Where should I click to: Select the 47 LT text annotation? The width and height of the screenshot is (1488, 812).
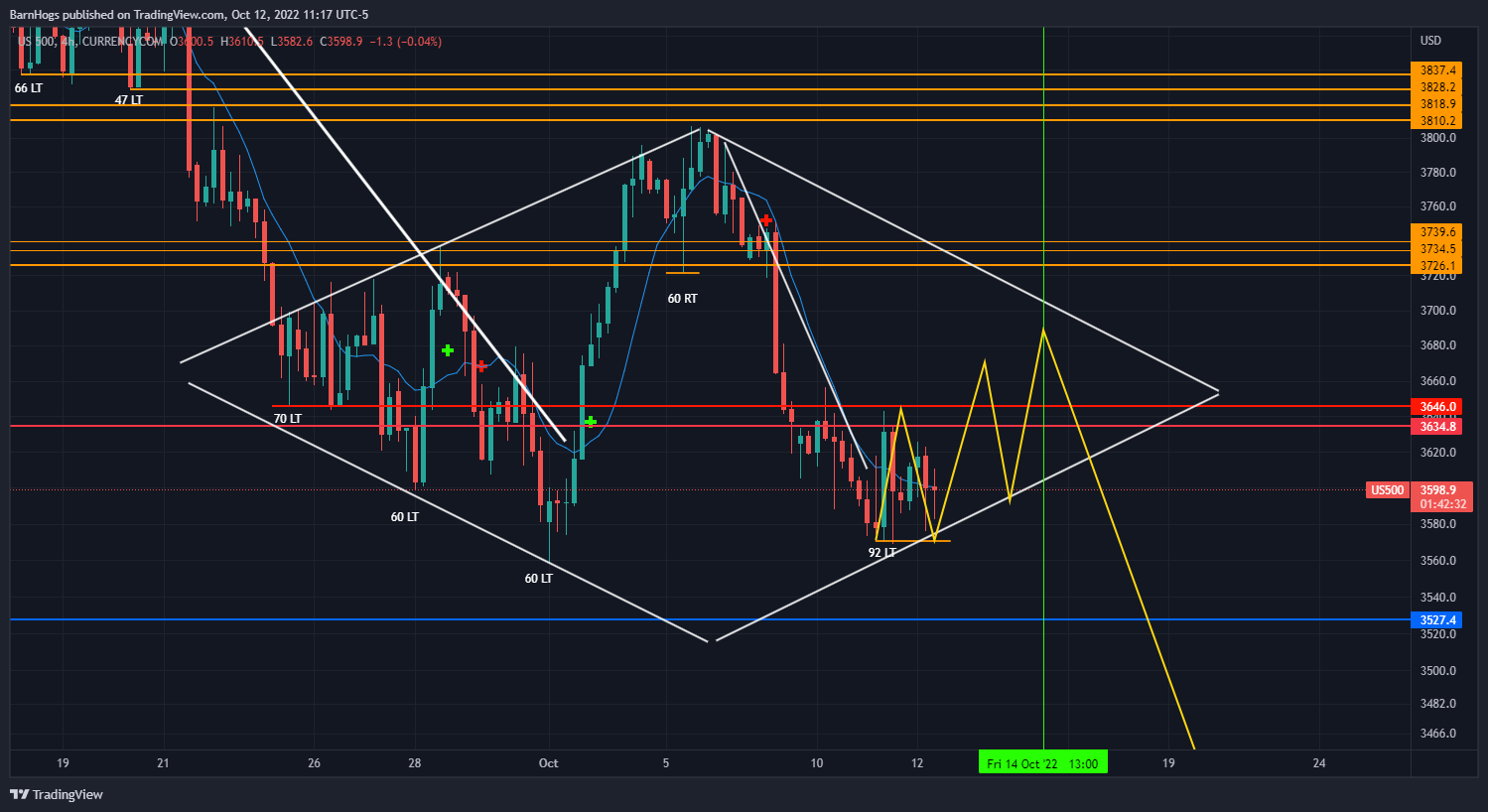[128, 100]
